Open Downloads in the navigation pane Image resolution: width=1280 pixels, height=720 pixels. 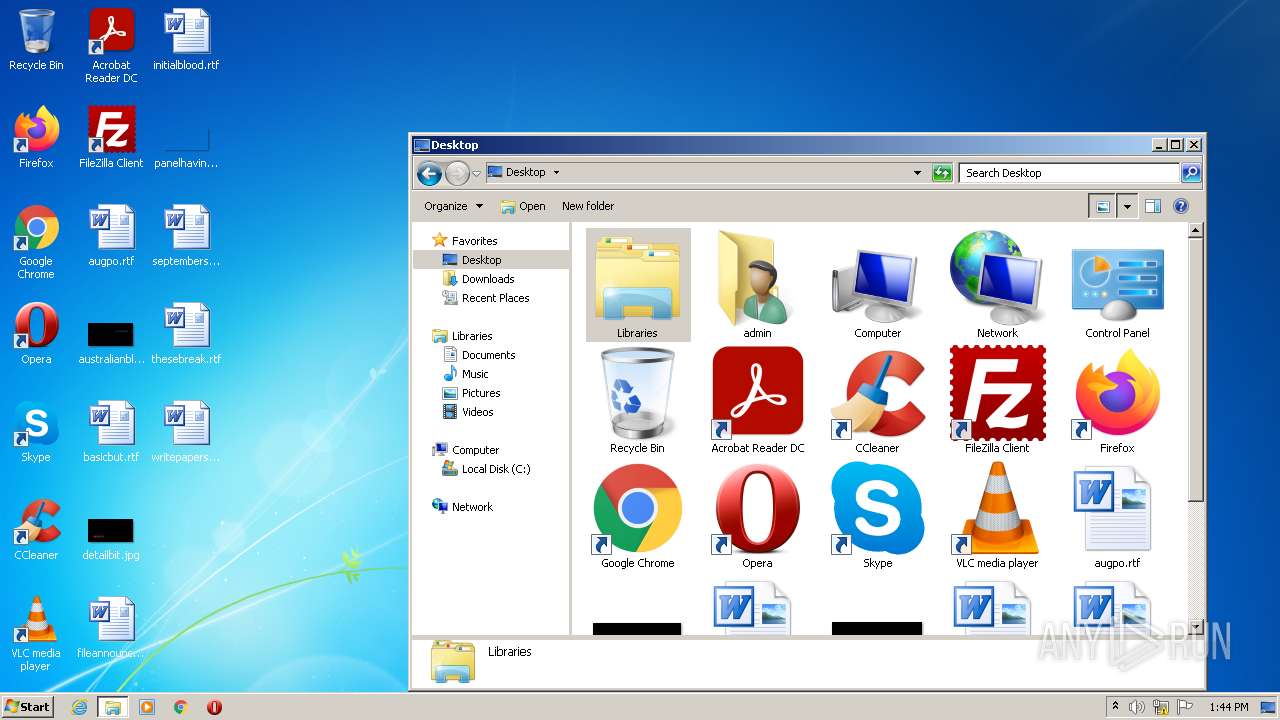[488, 279]
